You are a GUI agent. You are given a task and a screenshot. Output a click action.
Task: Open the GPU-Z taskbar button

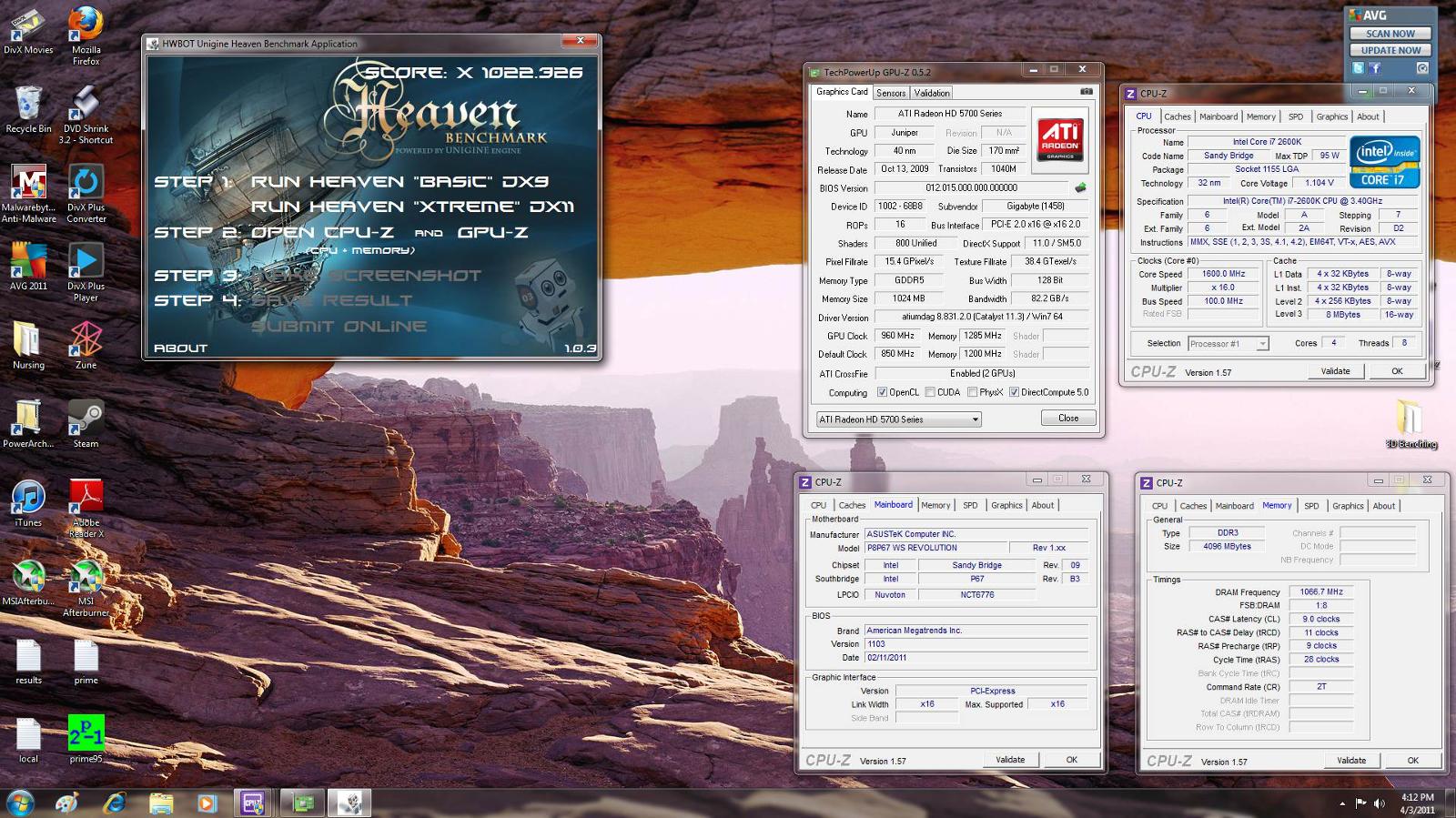click(x=303, y=803)
